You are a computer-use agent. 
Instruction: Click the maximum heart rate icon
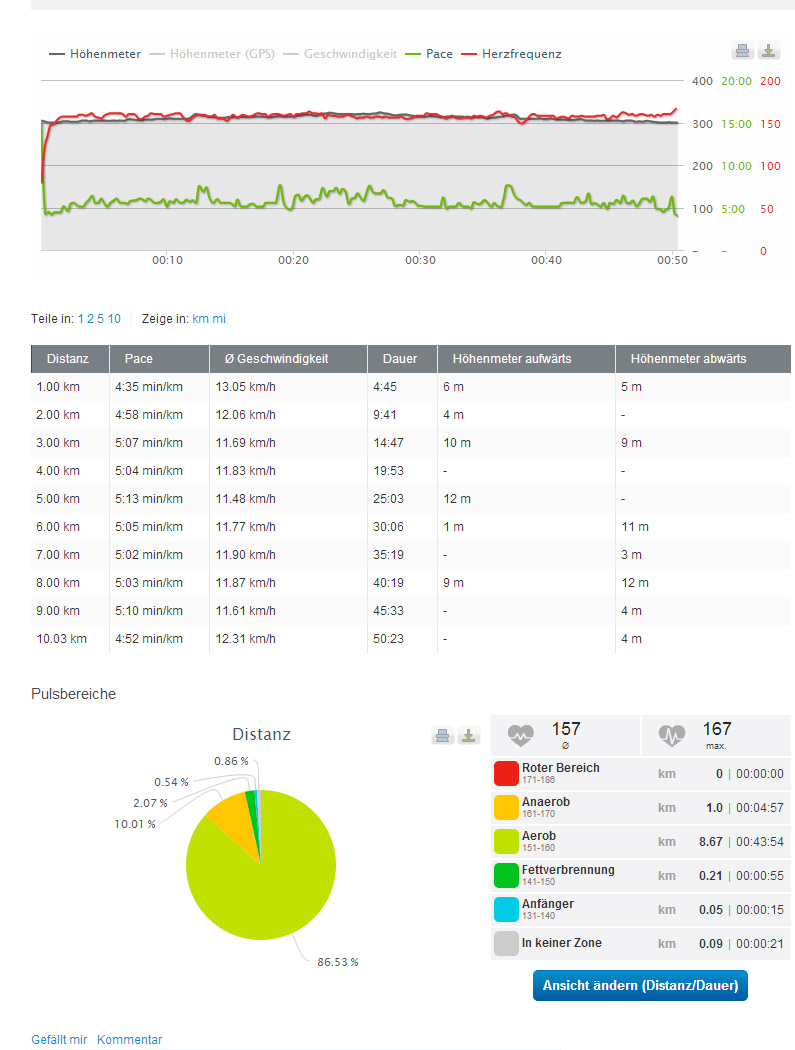click(672, 736)
